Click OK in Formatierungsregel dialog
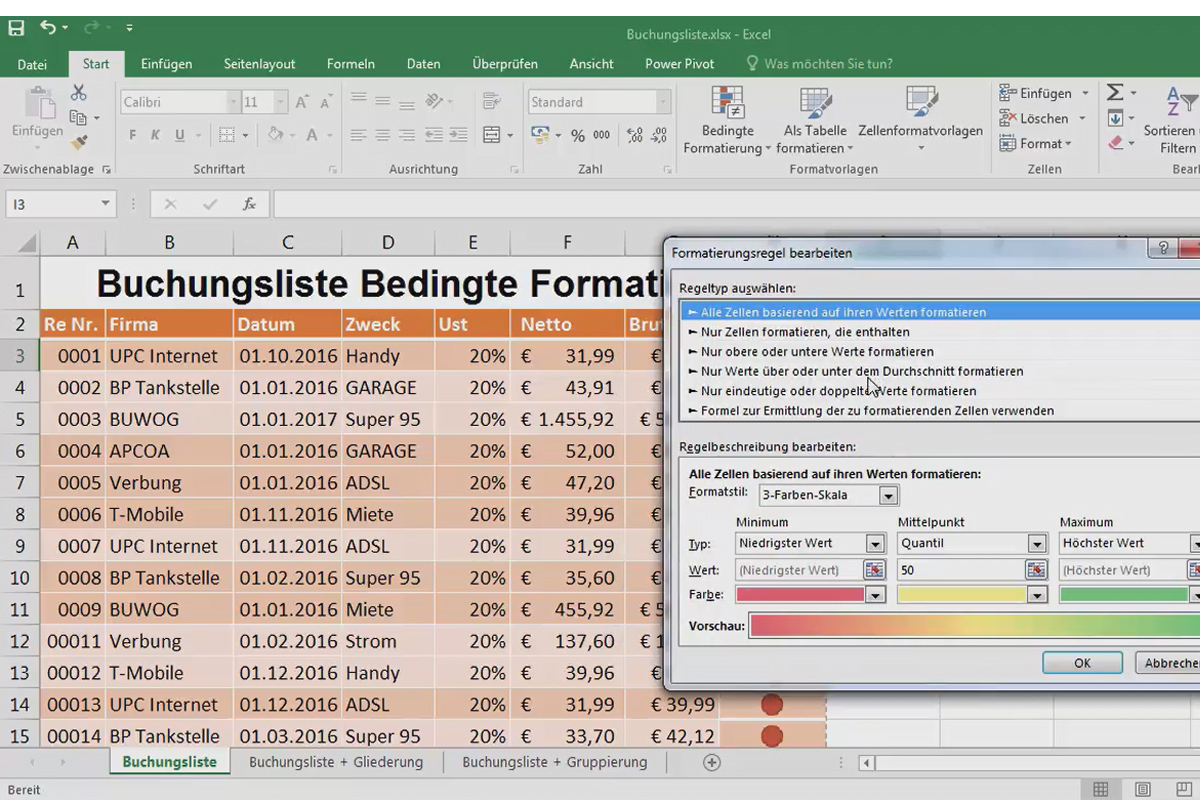The image size is (1200, 800). (x=1082, y=663)
